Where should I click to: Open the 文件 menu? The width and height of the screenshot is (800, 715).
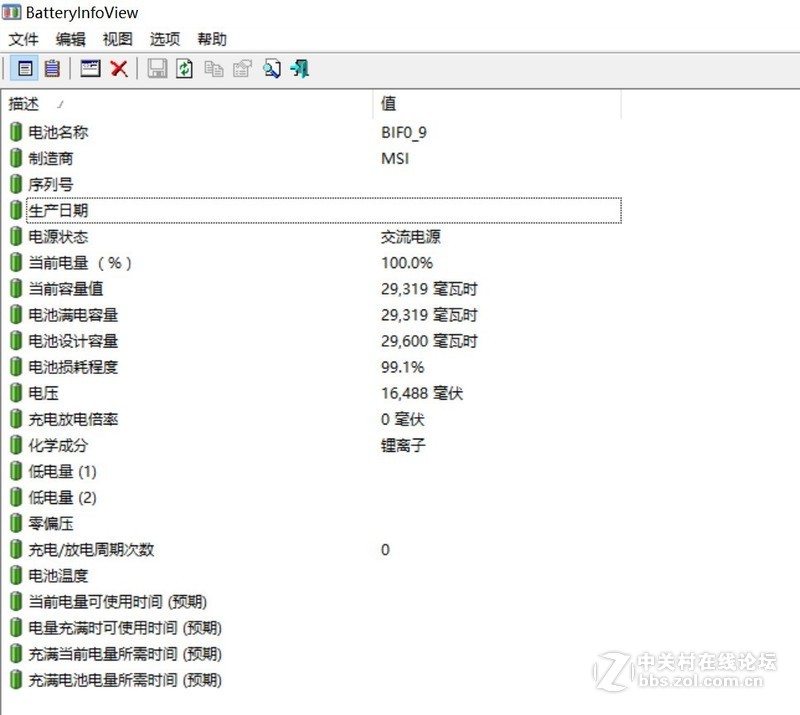click(x=22, y=39)
